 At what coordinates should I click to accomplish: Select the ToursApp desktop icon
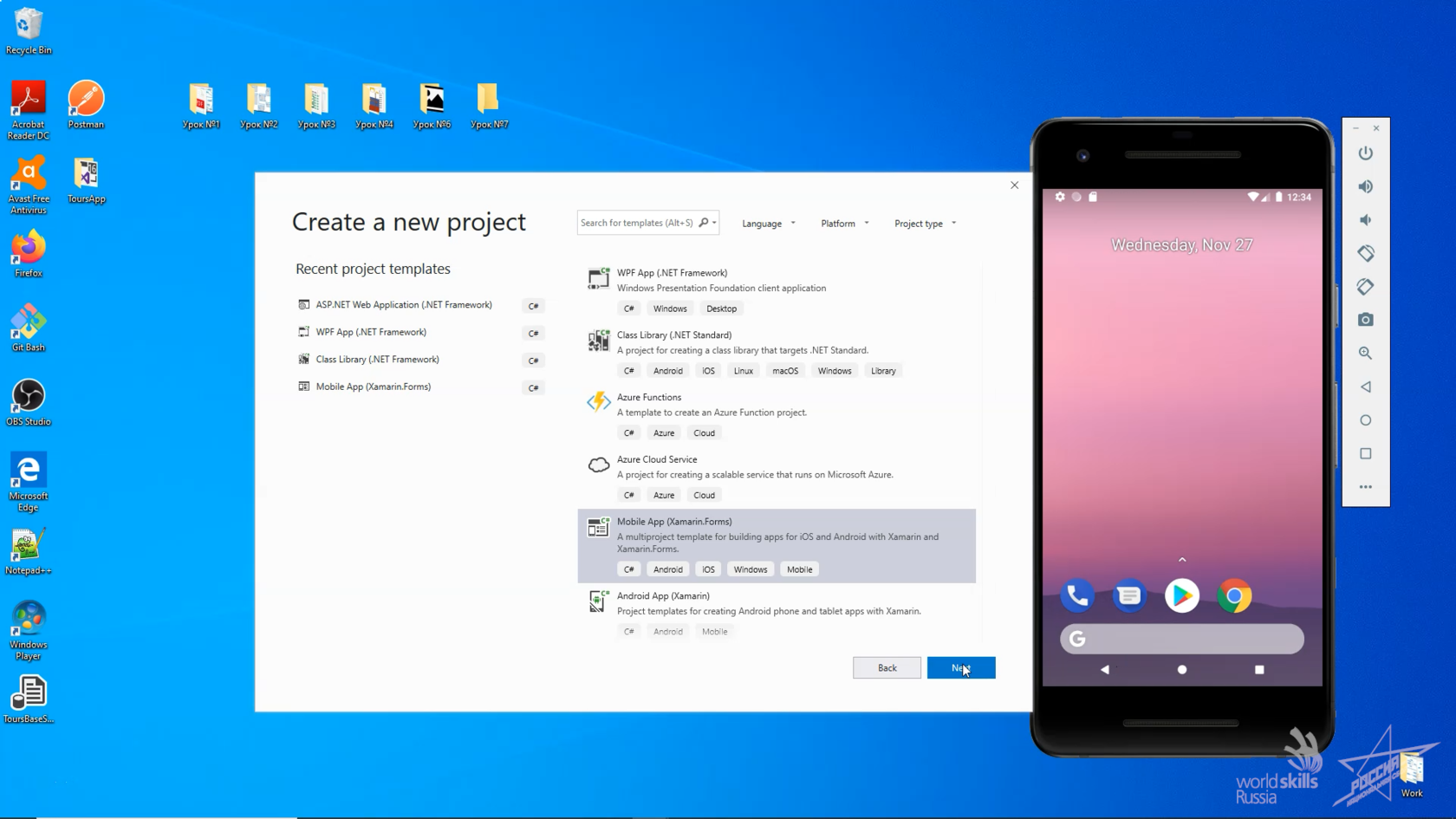click(x=86, y=179)
